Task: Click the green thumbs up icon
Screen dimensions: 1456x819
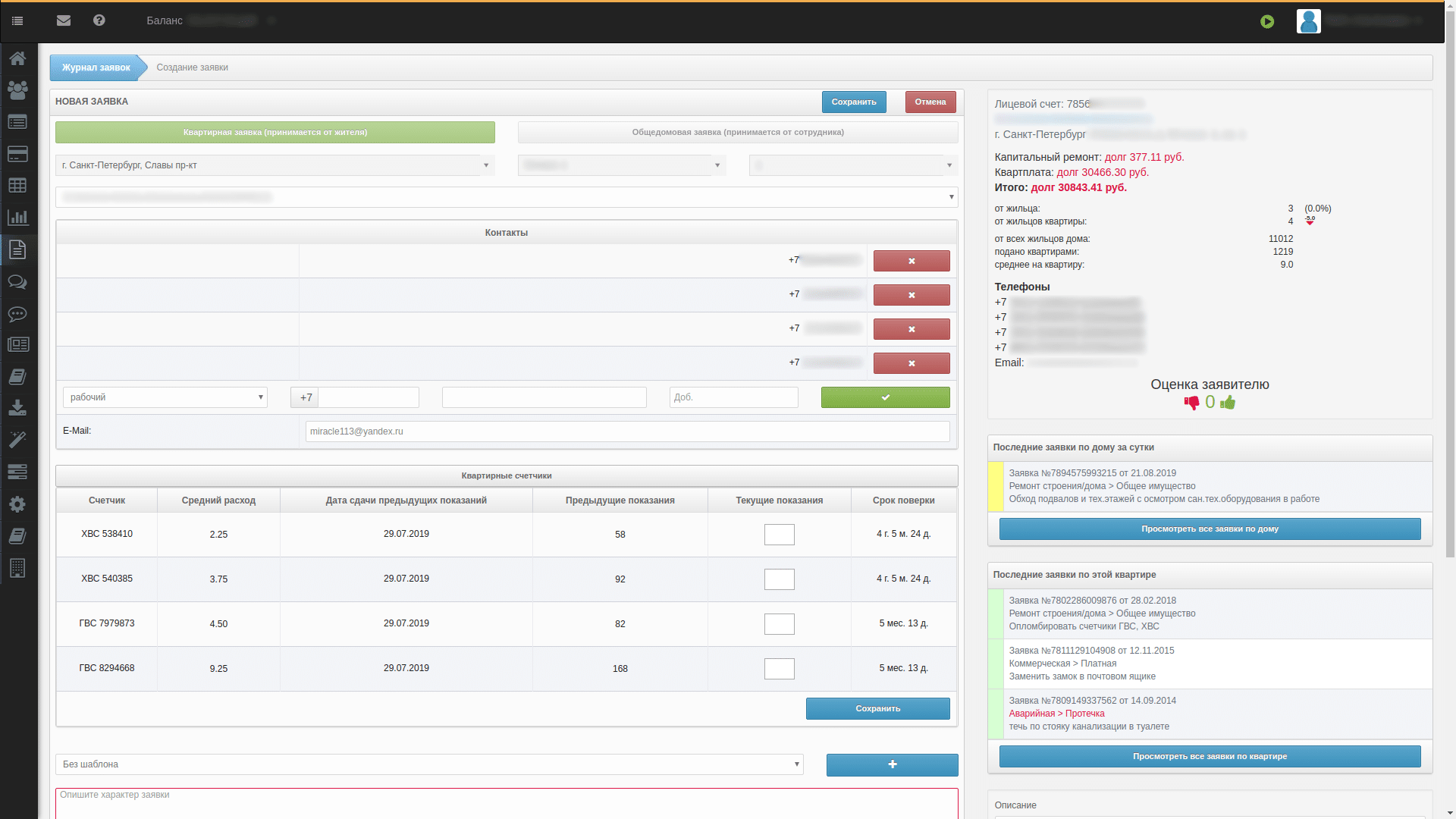Action: [1228, 403]
